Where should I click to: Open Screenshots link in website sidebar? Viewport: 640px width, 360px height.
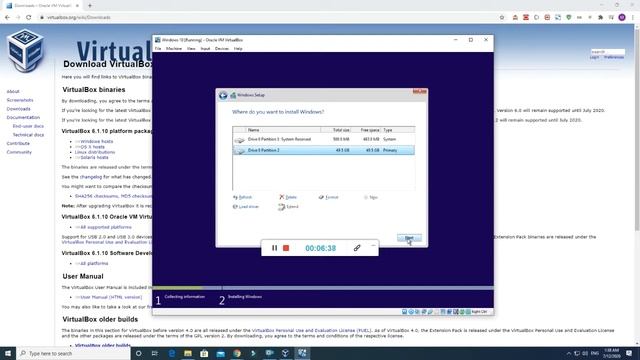(20, 100)
